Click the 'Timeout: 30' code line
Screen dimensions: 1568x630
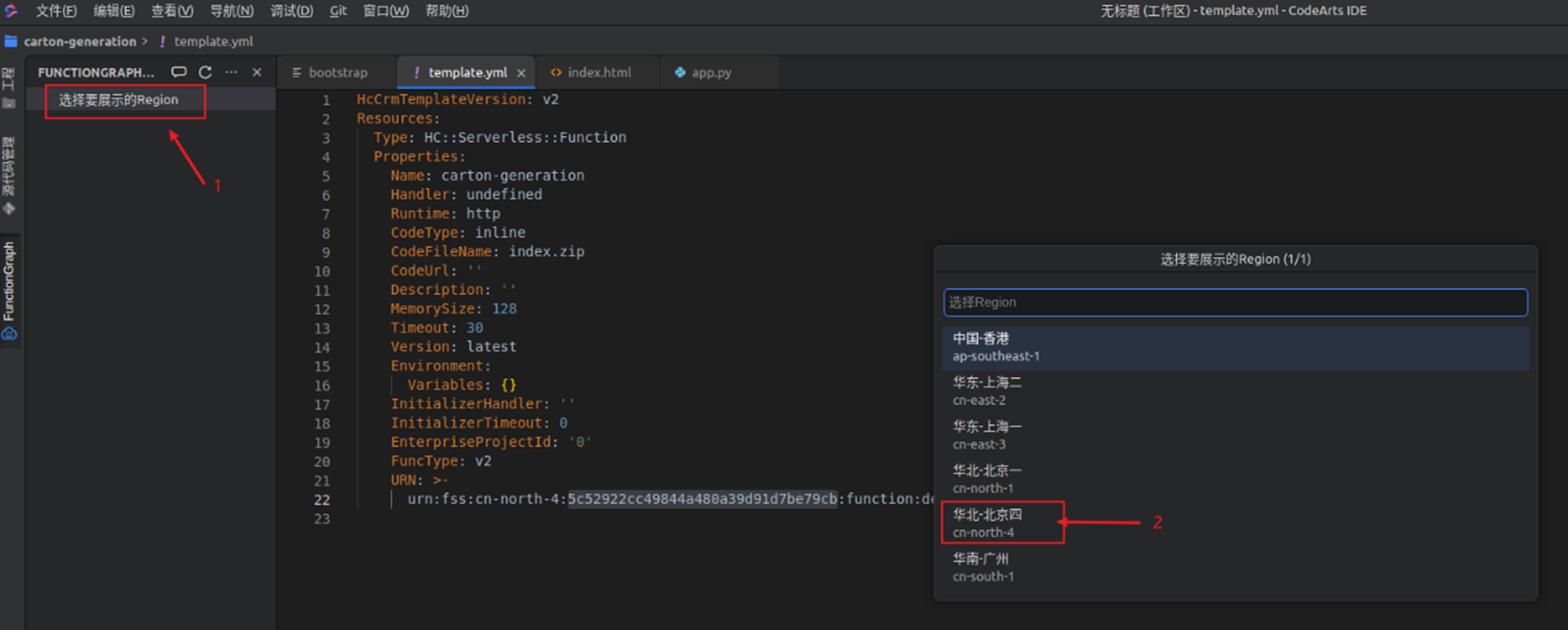click(437, 328)
